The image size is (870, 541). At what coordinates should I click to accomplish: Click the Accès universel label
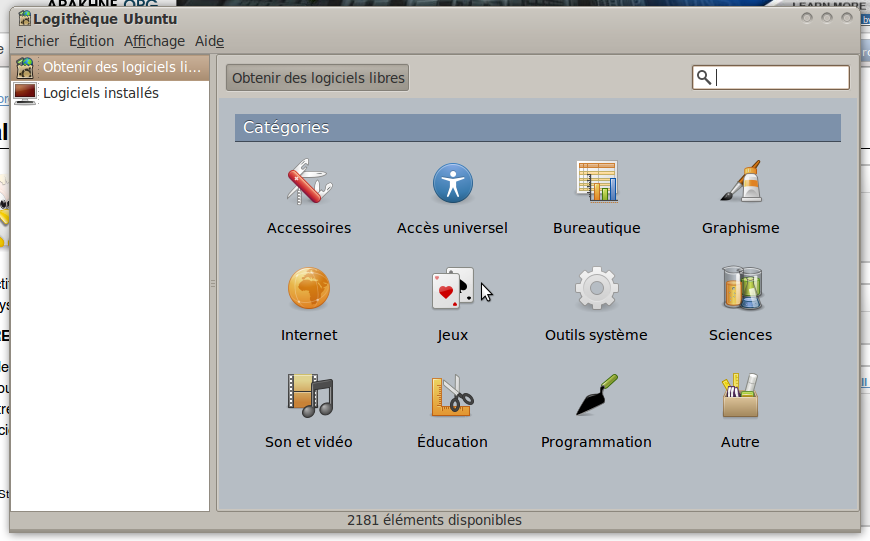[x=452, y=228]
